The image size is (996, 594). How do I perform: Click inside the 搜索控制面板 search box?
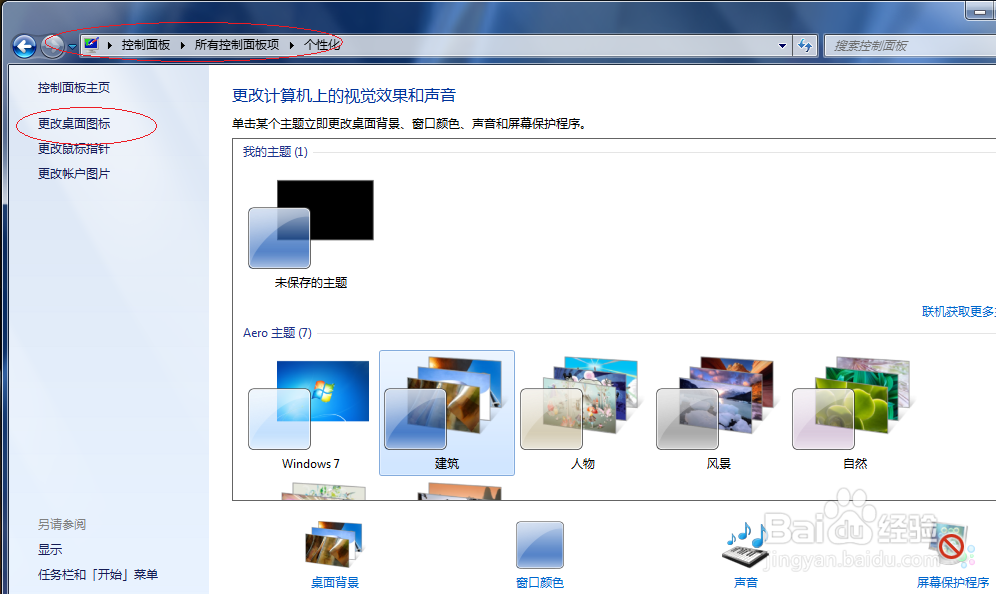click(910, 45)
